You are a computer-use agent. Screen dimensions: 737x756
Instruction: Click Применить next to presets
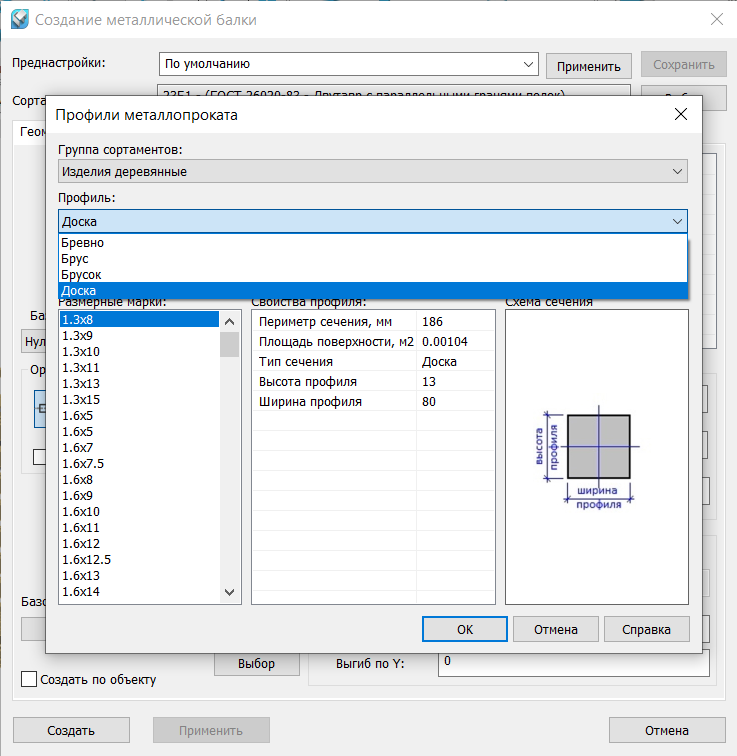(589, 66)
